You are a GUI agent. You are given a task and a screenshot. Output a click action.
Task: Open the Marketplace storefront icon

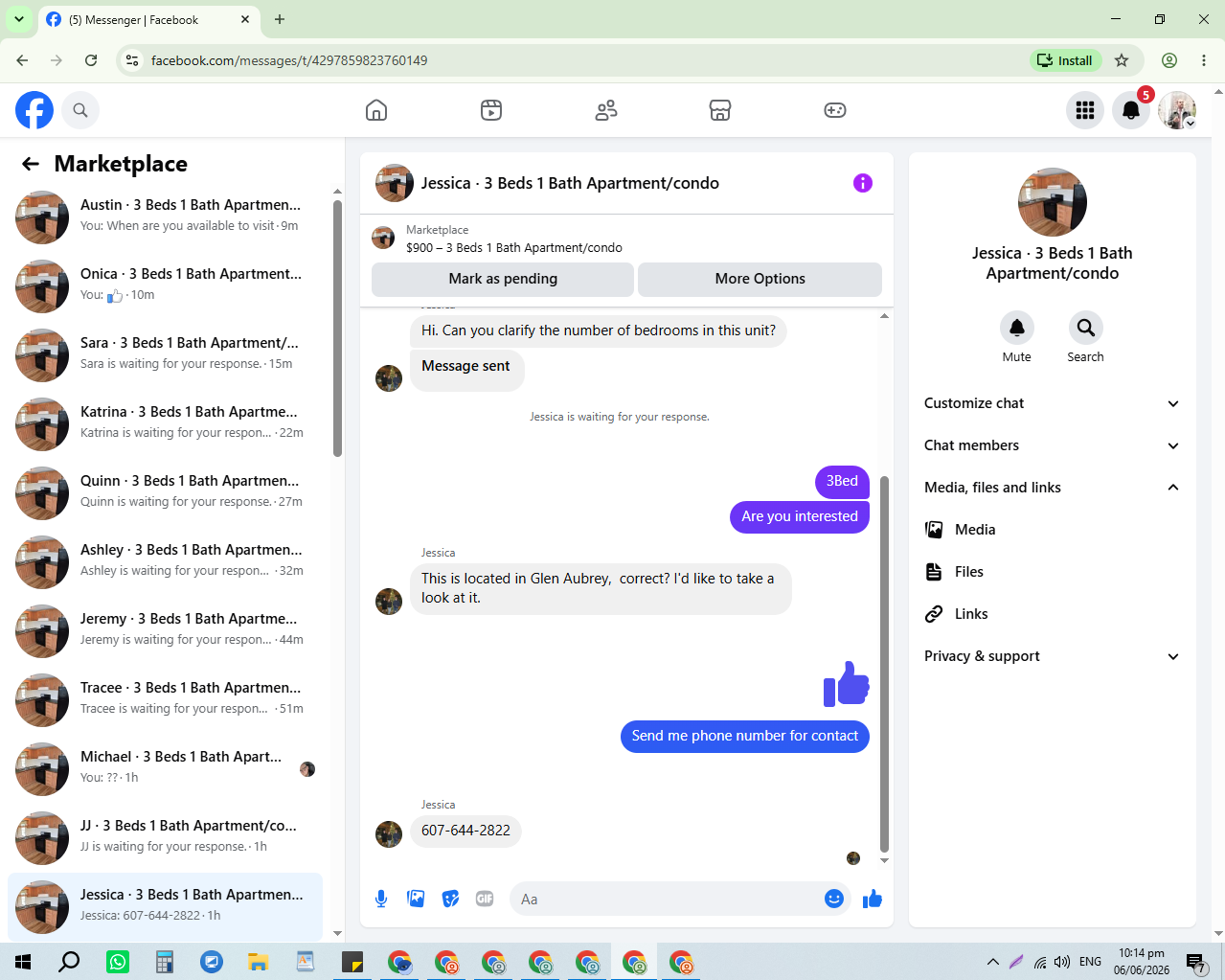[x=720, y=110]
